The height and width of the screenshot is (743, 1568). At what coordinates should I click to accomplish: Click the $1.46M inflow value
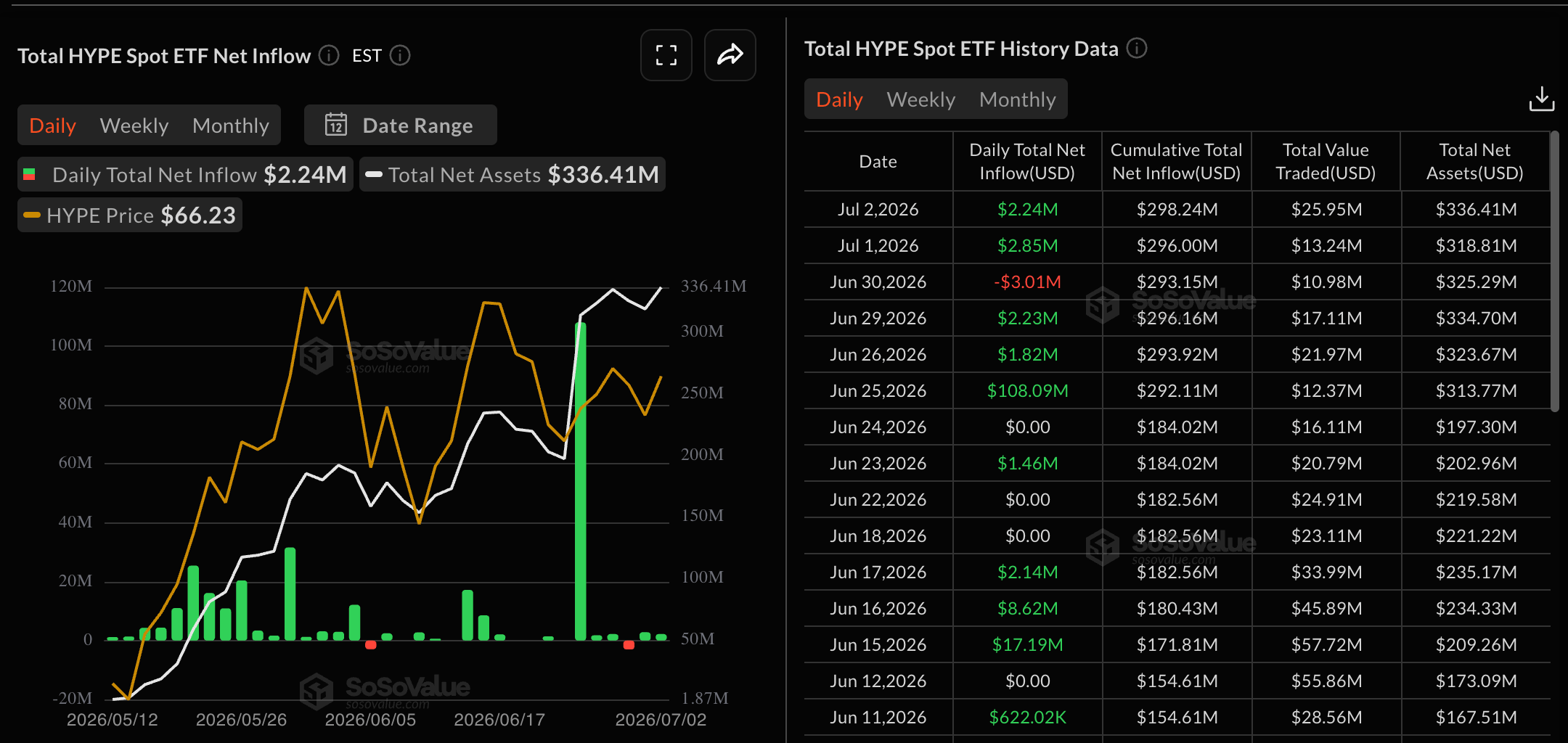point(1027,464)
